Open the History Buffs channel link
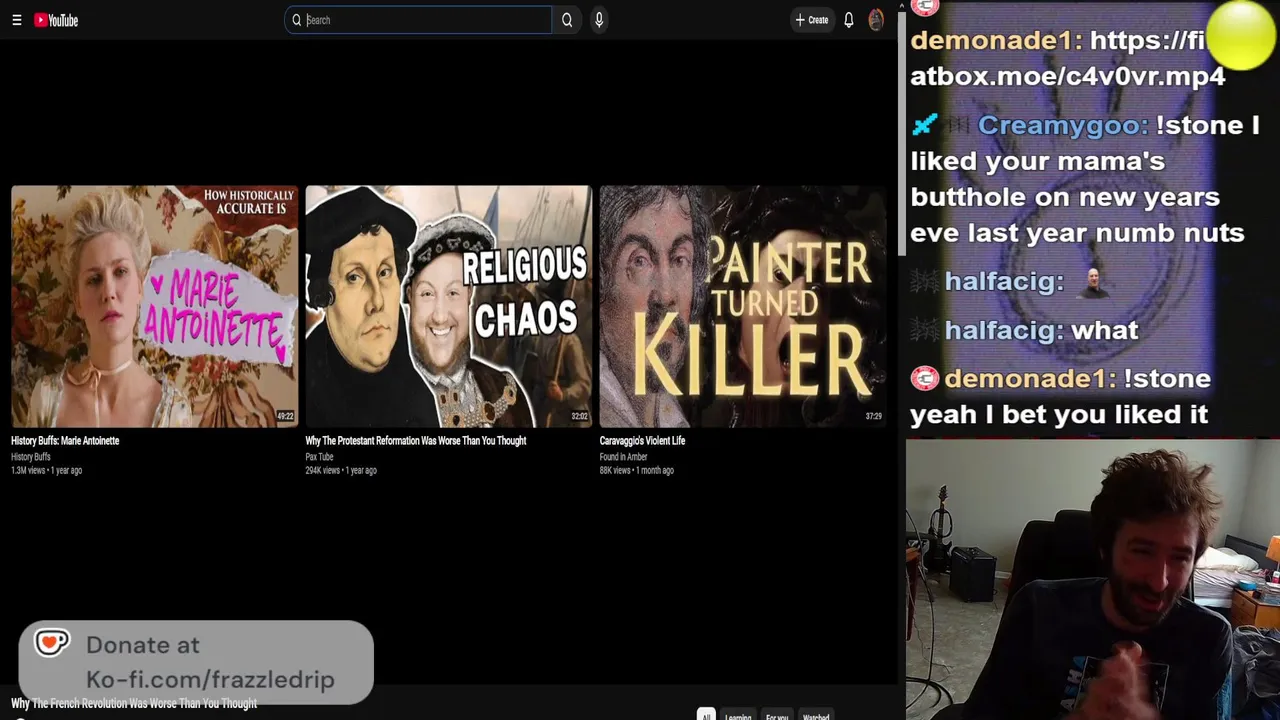1280x720 pixels. click(31, 457)
